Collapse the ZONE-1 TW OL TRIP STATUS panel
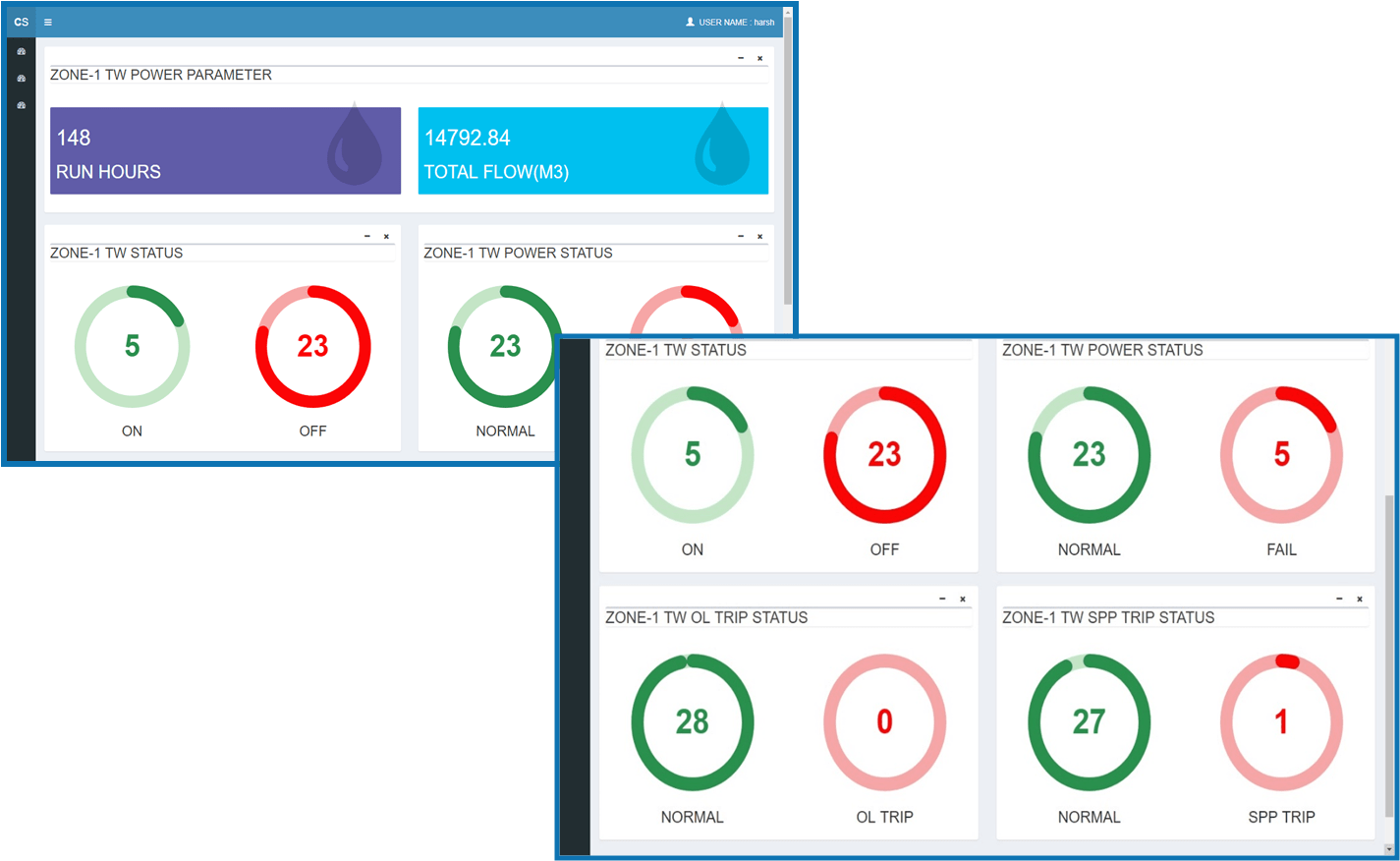This screenshot has width=1400, height=861. [942, 599]
